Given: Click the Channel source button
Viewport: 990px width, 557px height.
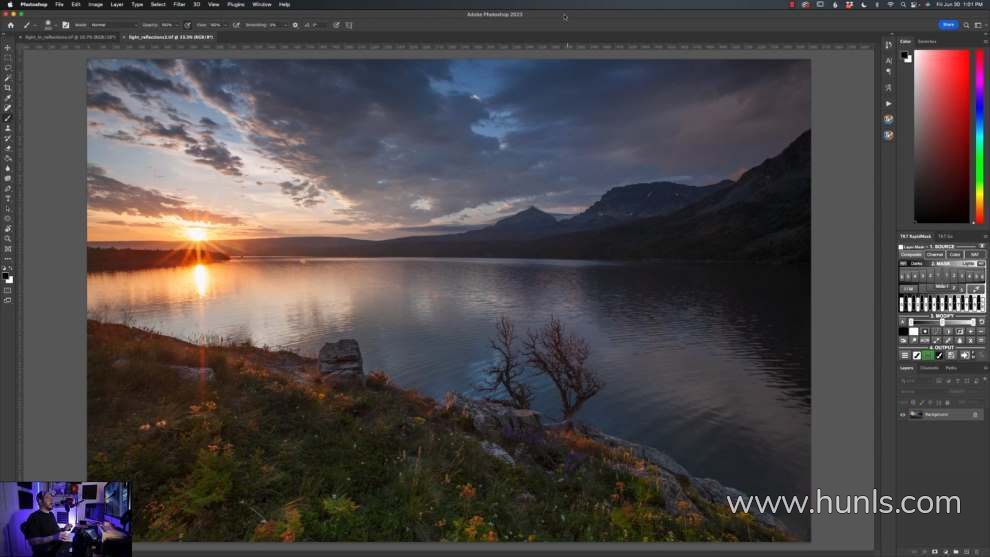Looking at the screenshot, I should (x=934, y=255).
